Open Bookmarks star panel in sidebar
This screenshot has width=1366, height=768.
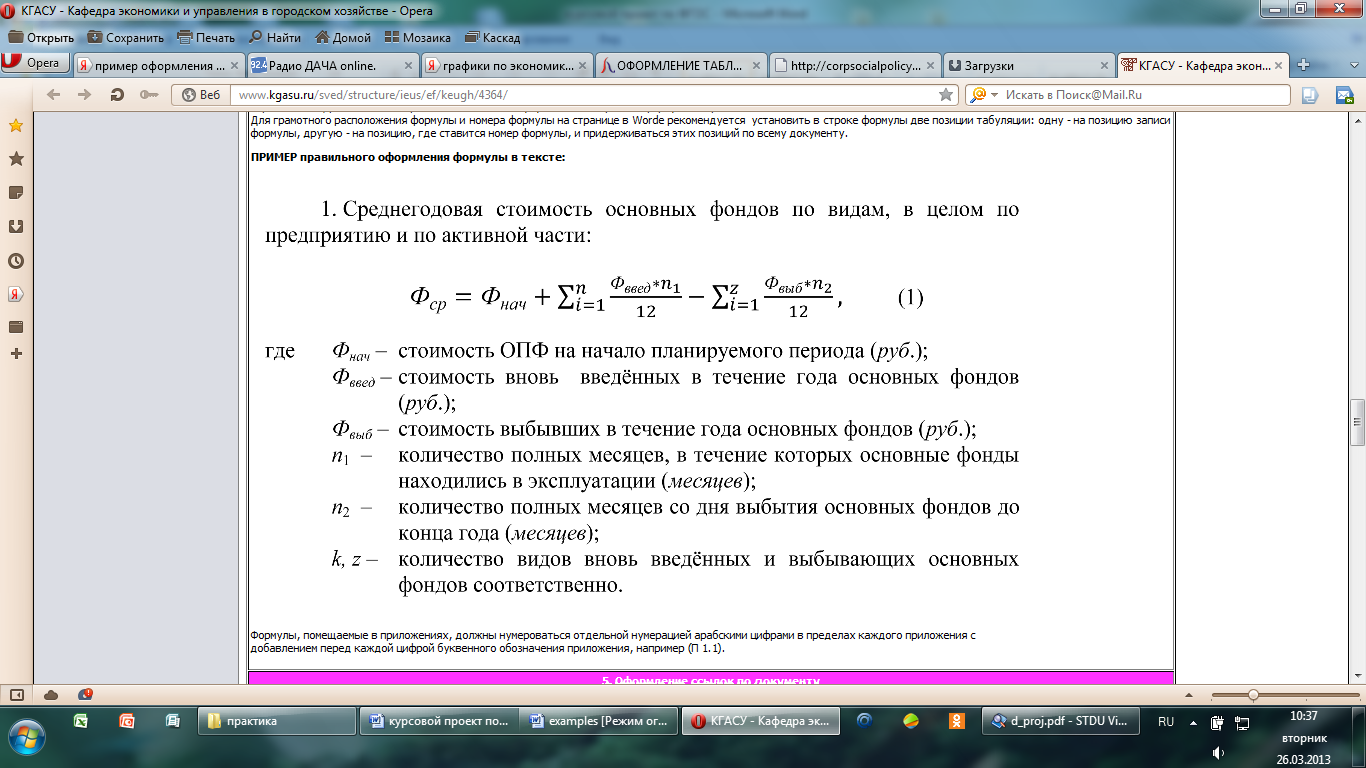pos(16,126)
